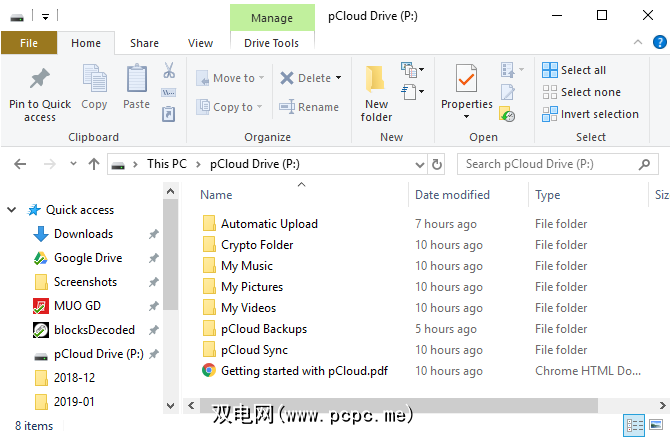This screenshot has height=438, width=670.
Task: Go forward with the Forward arrow
Action: pos(50,164)
